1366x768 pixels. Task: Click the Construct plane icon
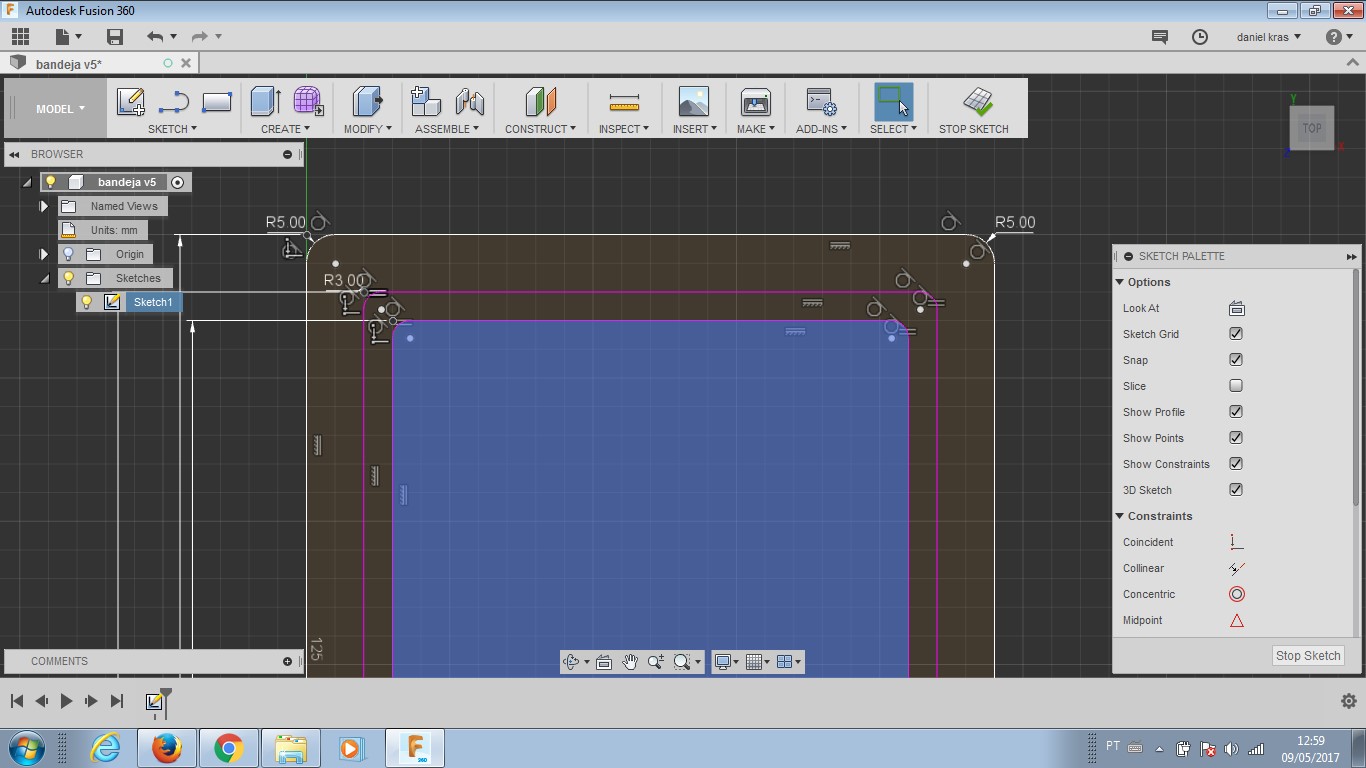click(540, 101)
